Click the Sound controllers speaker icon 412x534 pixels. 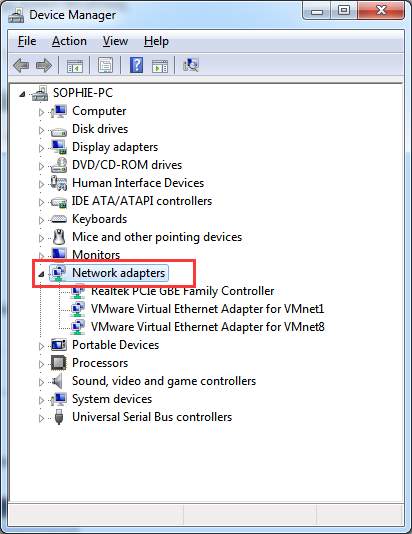click(x=57, y=381)
